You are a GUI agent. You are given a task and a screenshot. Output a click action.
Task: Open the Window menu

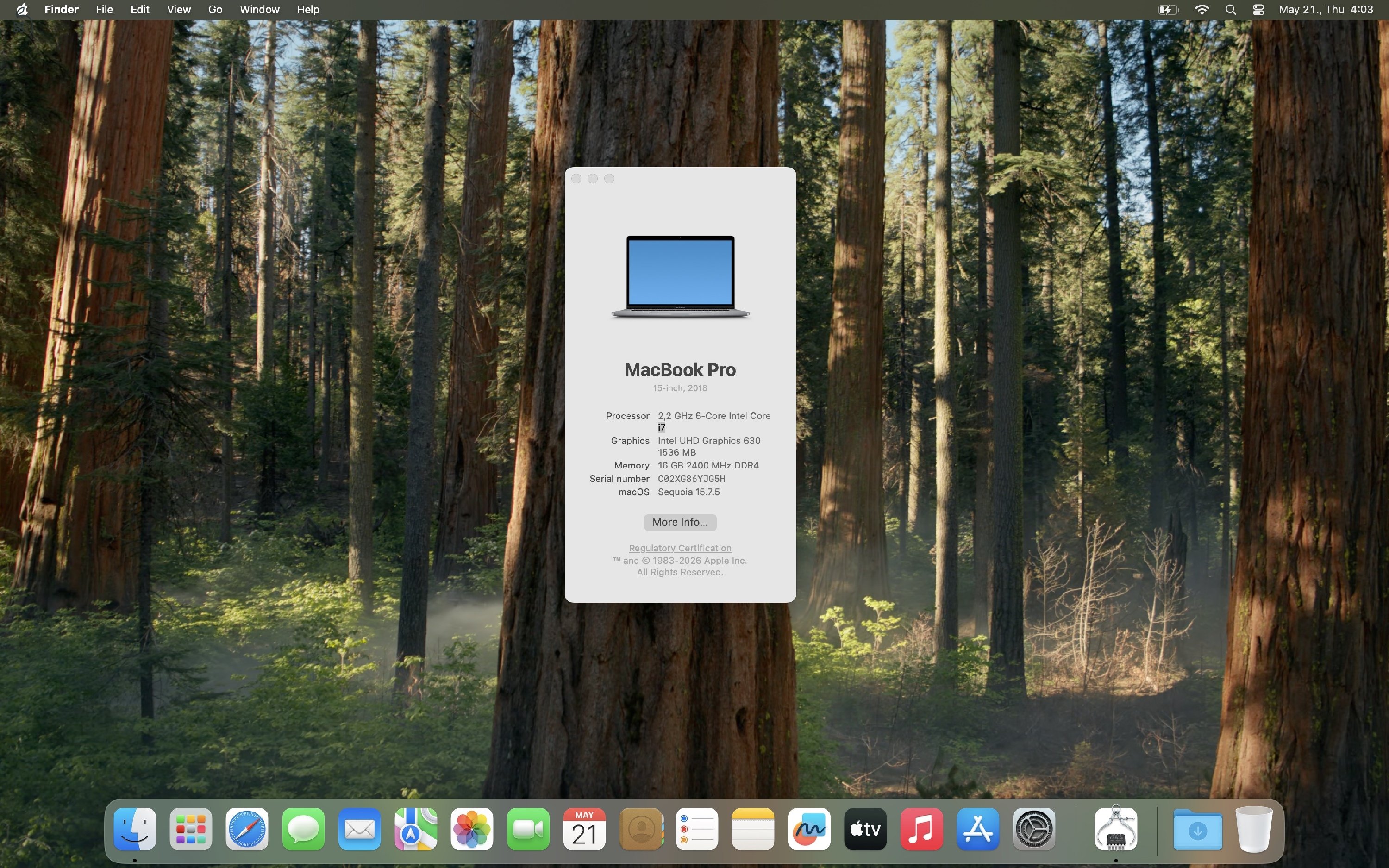[x=259, y=10]
